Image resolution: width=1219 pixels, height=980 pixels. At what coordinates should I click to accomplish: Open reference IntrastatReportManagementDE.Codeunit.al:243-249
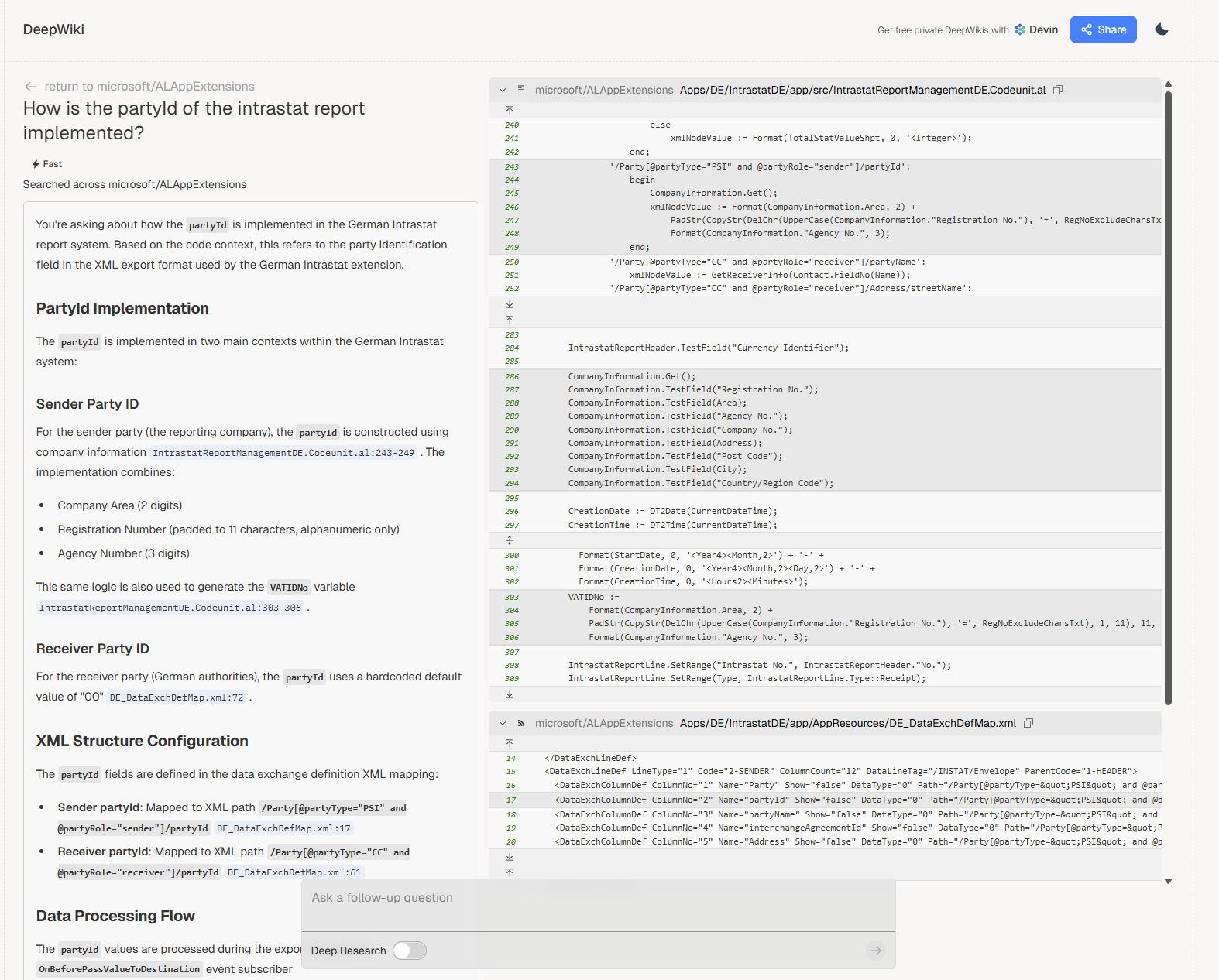pos(283,453)
